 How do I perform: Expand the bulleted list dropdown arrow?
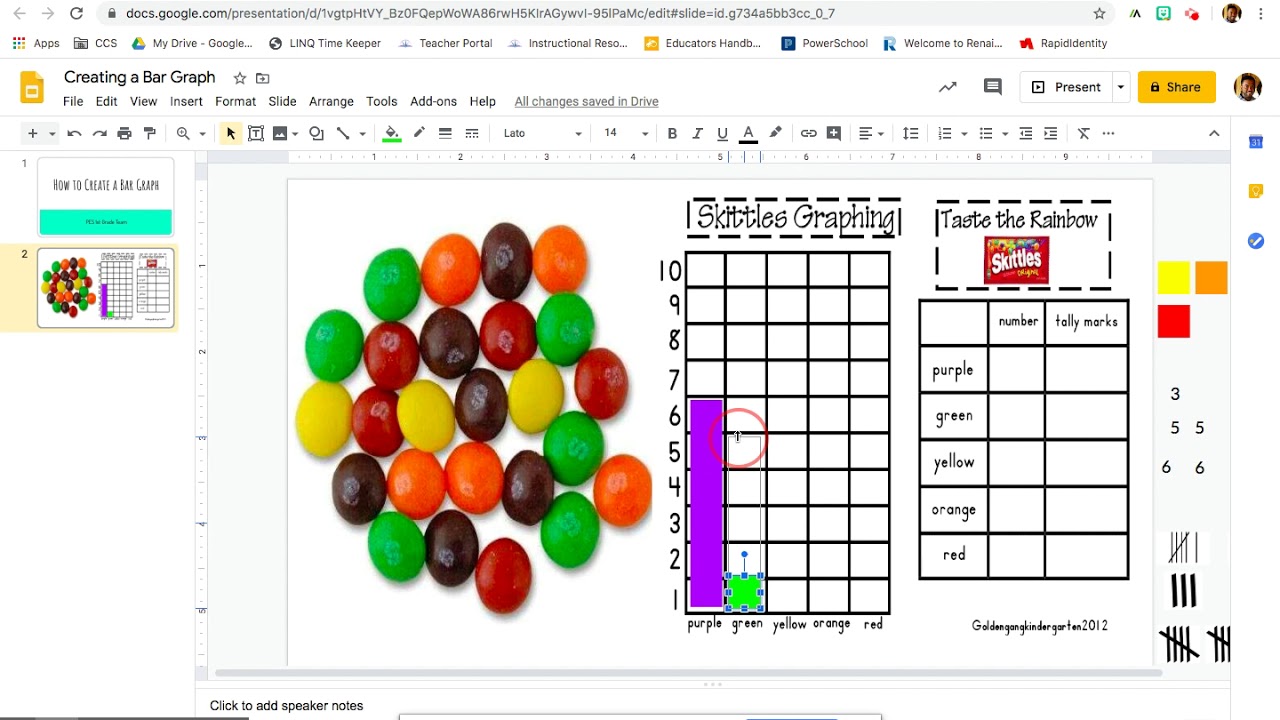point(1005,133)
